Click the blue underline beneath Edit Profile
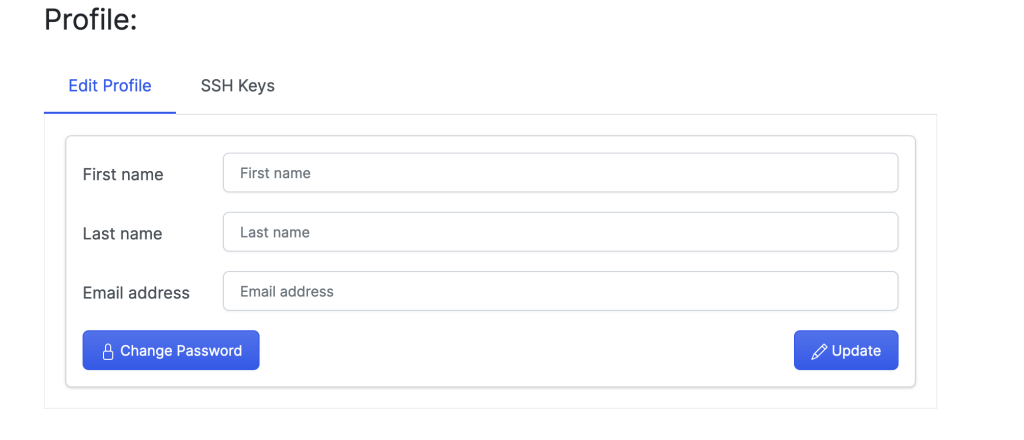 (110, 112)
